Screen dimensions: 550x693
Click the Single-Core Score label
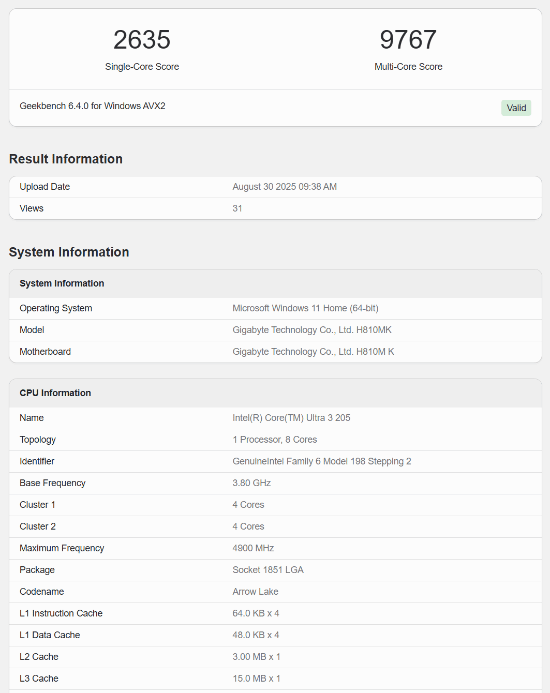pos(142,67)
